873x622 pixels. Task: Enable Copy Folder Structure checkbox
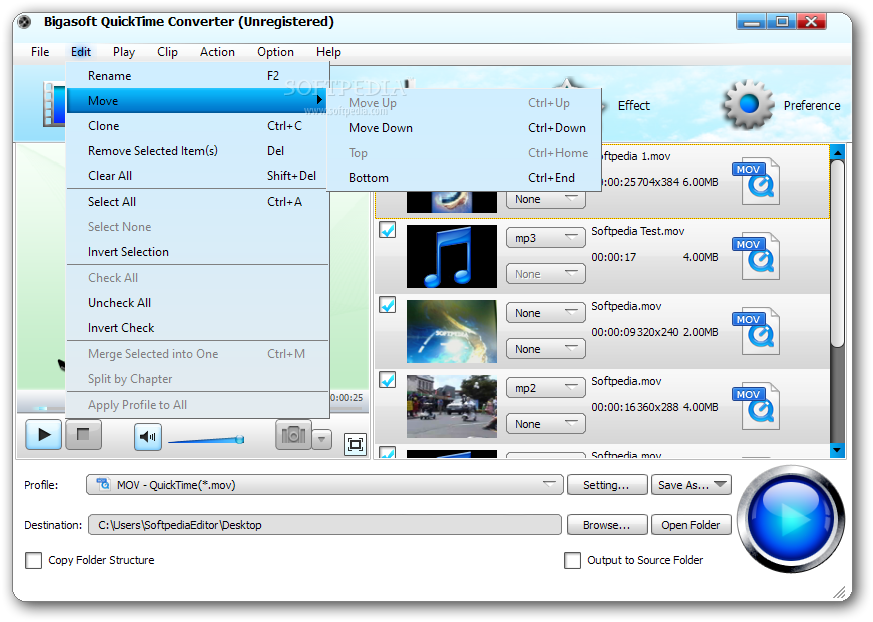click(x=33, y=560)
